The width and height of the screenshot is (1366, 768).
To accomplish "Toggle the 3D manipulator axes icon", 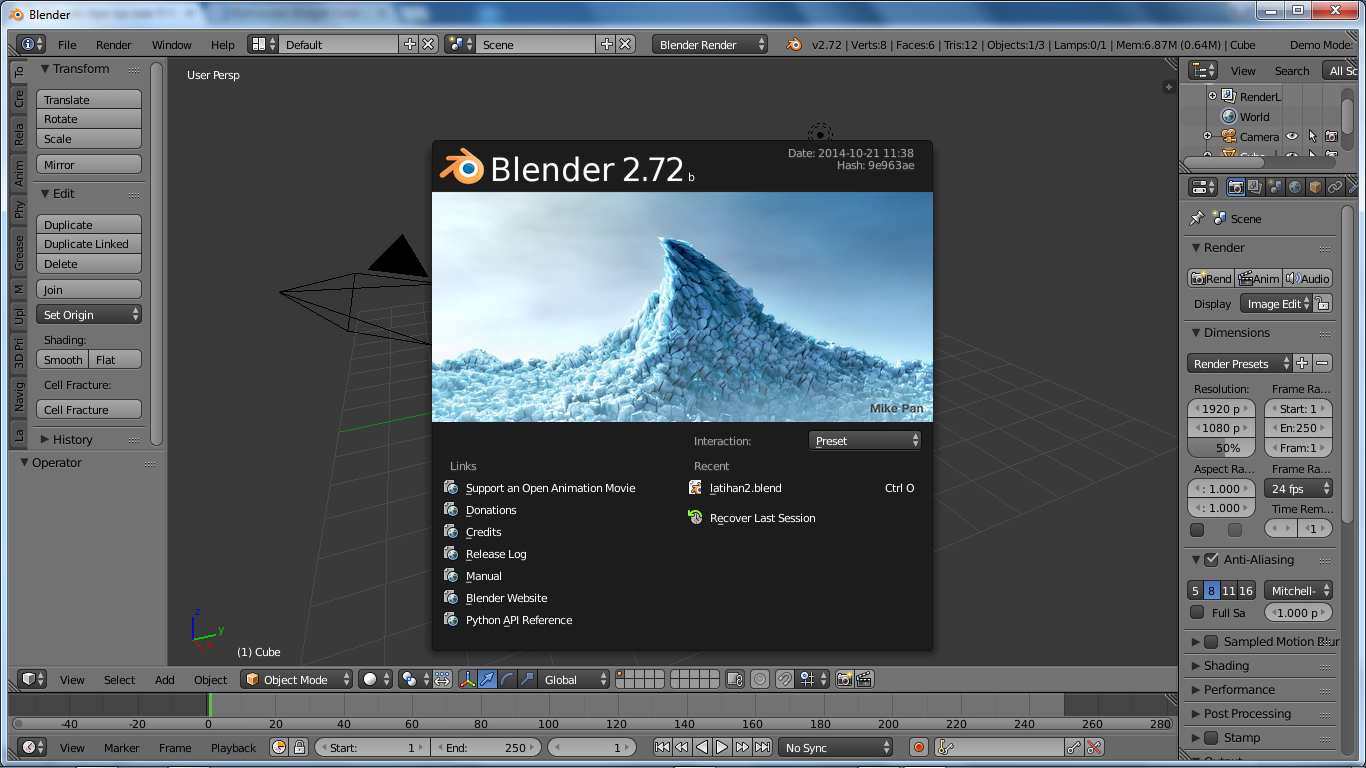I will click(x=467, y=679).
